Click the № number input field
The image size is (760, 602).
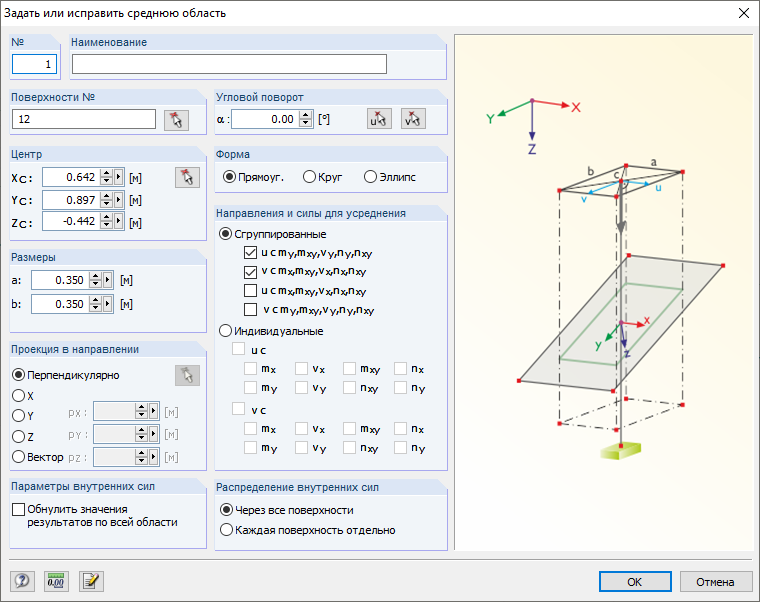click(34, 64)
